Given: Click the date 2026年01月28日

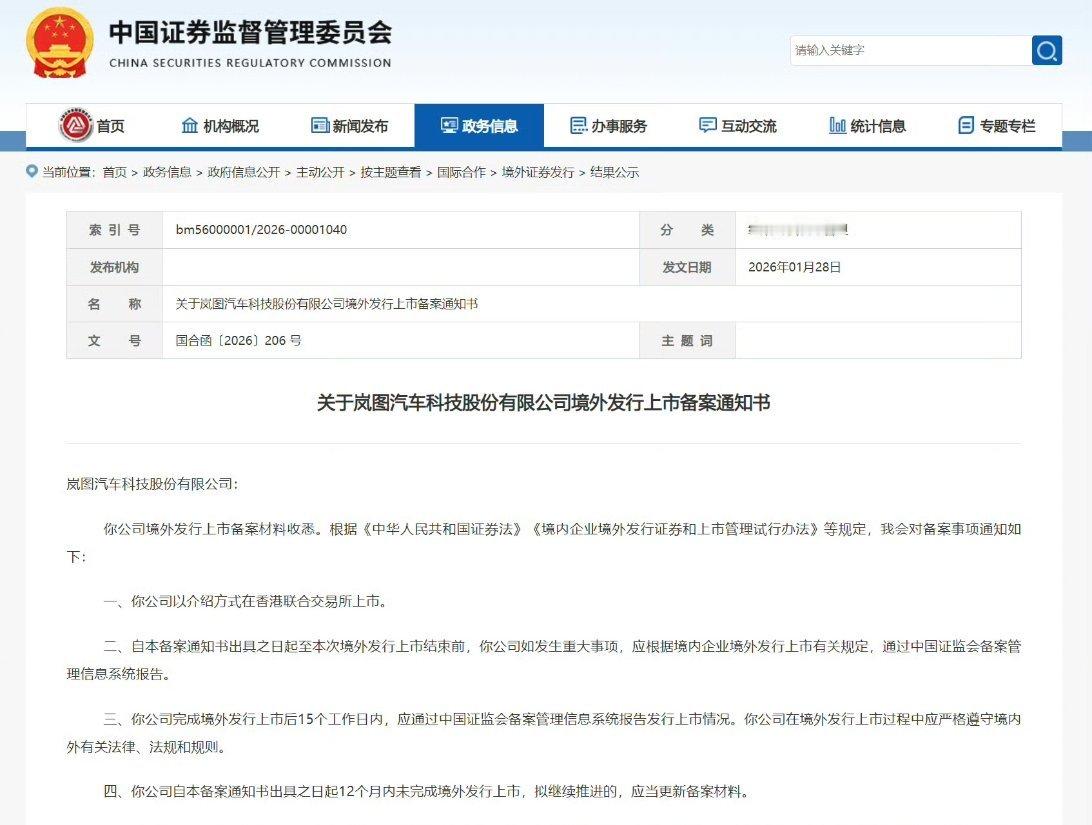Looking at the screenshot, I should point(795,267).
